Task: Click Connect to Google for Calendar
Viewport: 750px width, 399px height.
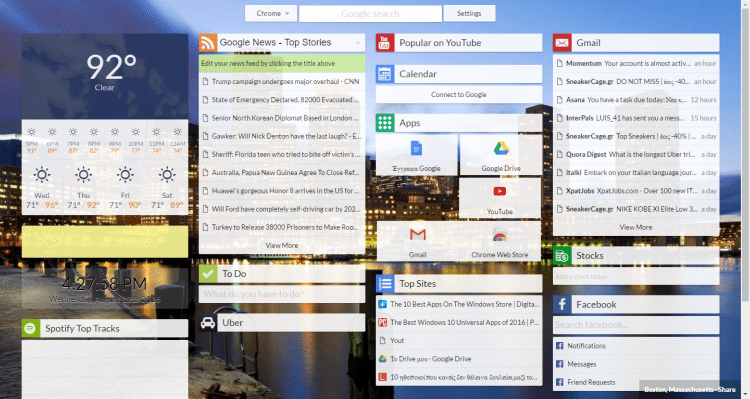Action: 459,95
